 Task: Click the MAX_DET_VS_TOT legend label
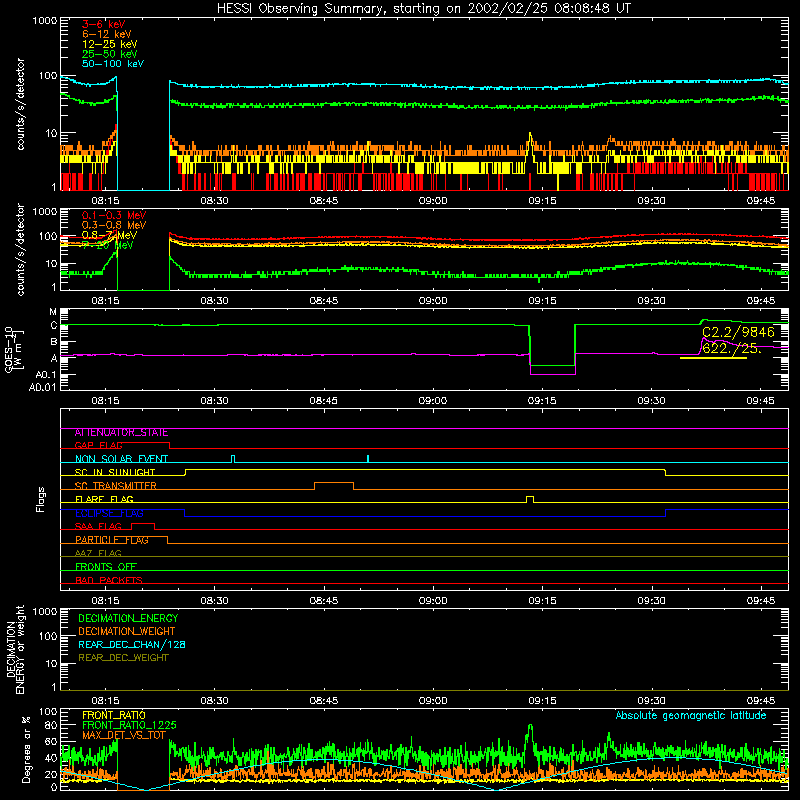[x=124, y=735]
